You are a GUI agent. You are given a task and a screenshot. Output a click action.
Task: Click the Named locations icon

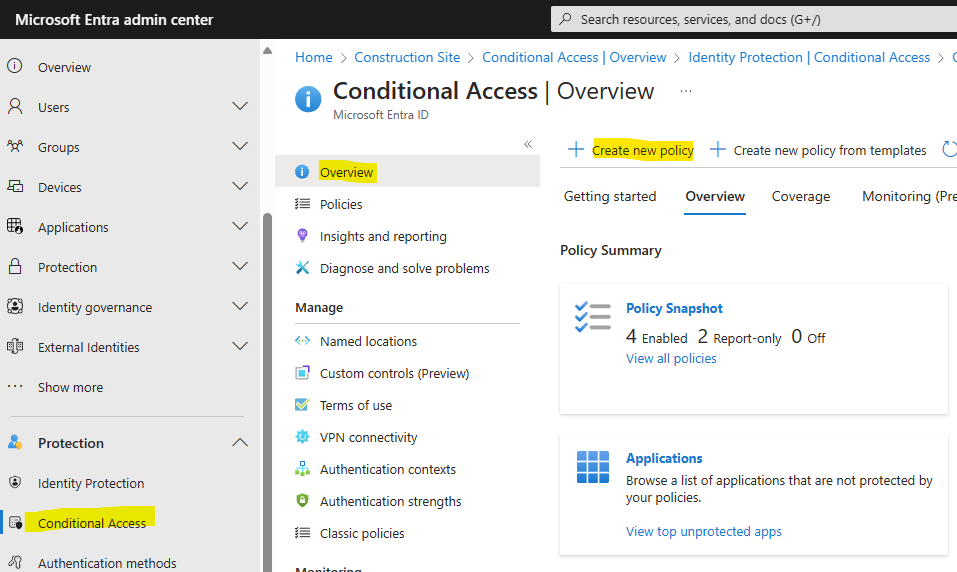click(x=302, y=341)
